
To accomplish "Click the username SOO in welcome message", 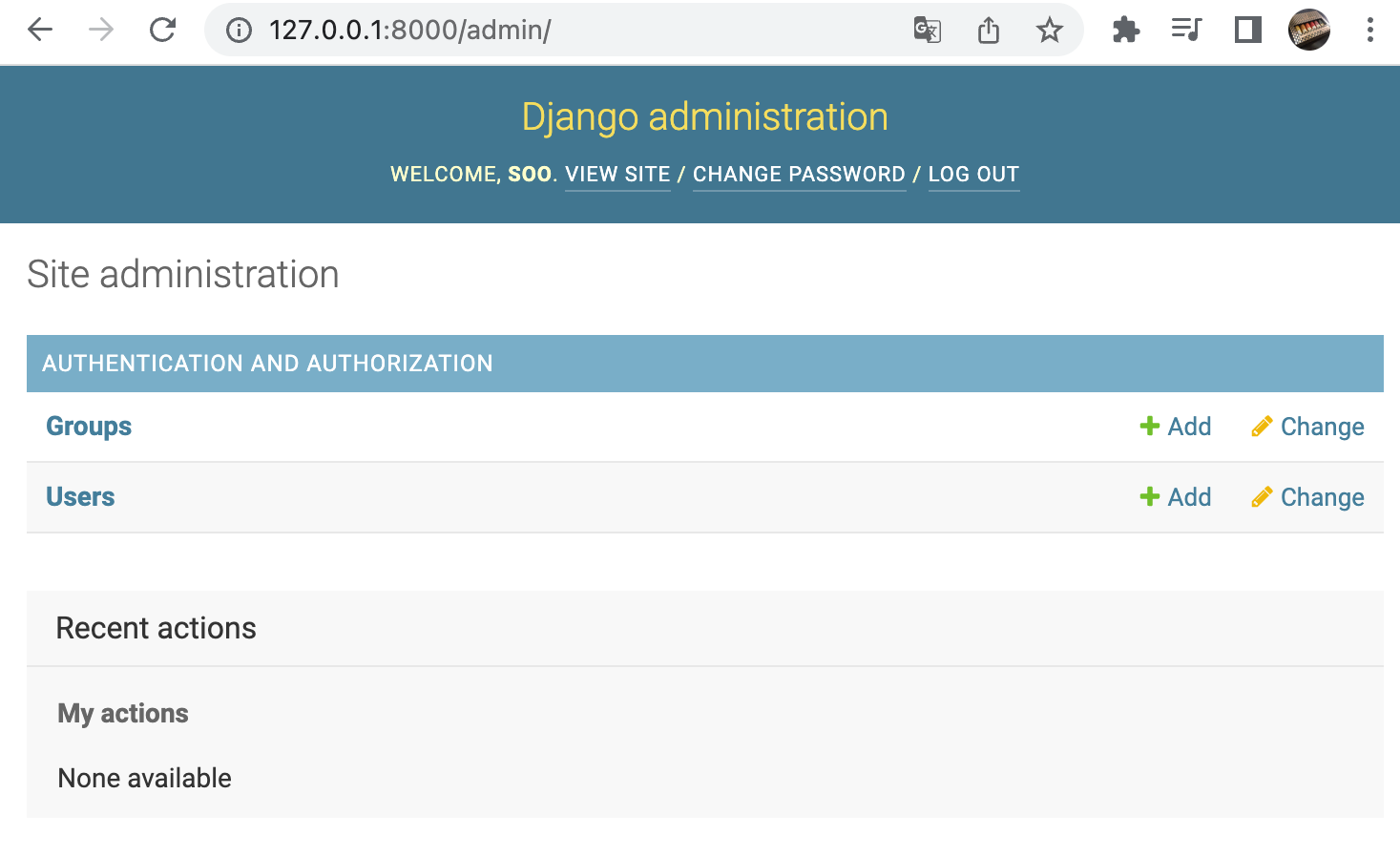I will click(x=530, y=175).
